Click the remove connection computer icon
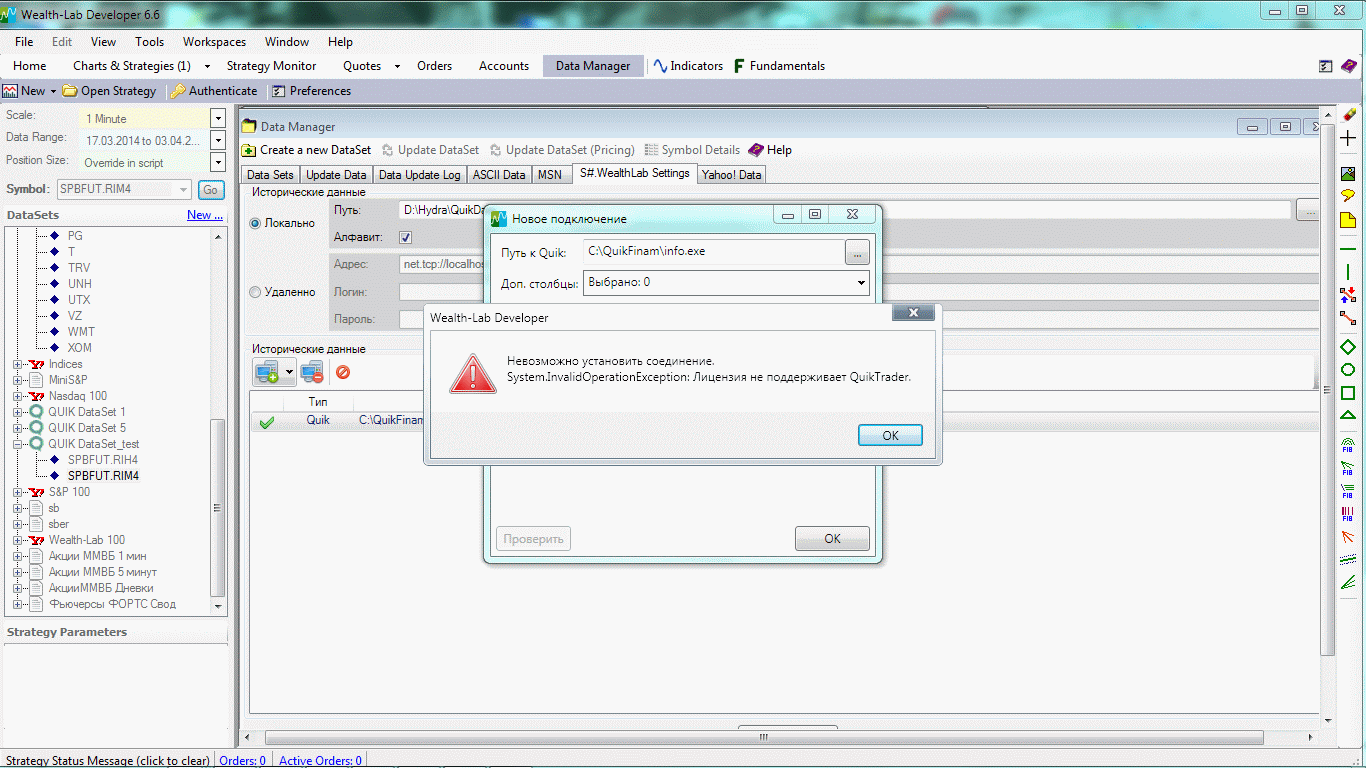The height and width of the screenshot is (768, 1366). pyautogui.click(x=312, y=373)
